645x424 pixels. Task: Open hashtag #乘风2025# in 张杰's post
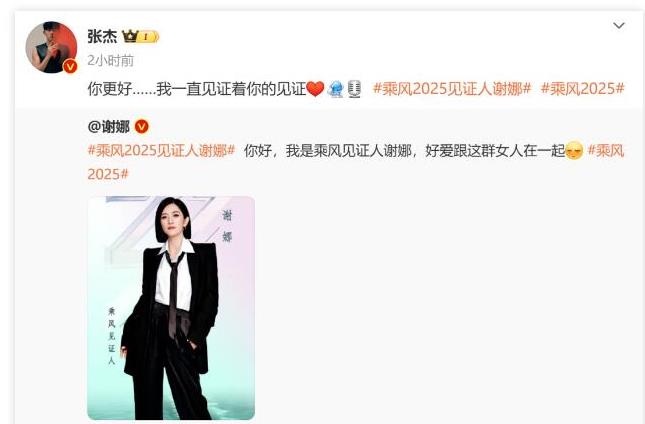click(582, 89)
